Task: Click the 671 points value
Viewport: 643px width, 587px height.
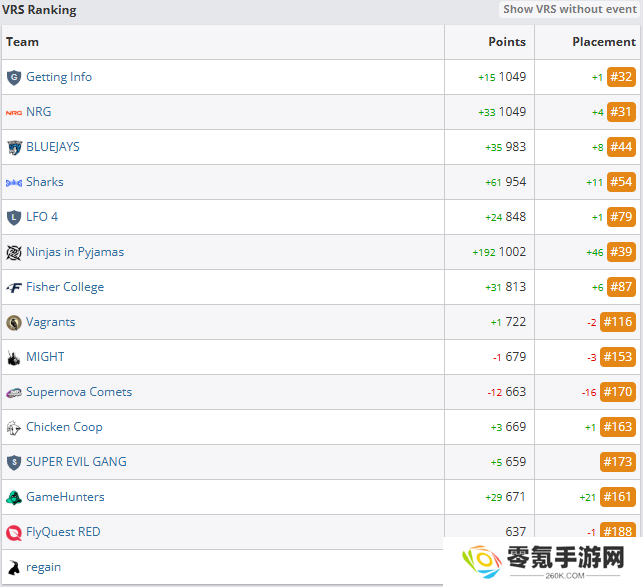Action: point(516,497)
